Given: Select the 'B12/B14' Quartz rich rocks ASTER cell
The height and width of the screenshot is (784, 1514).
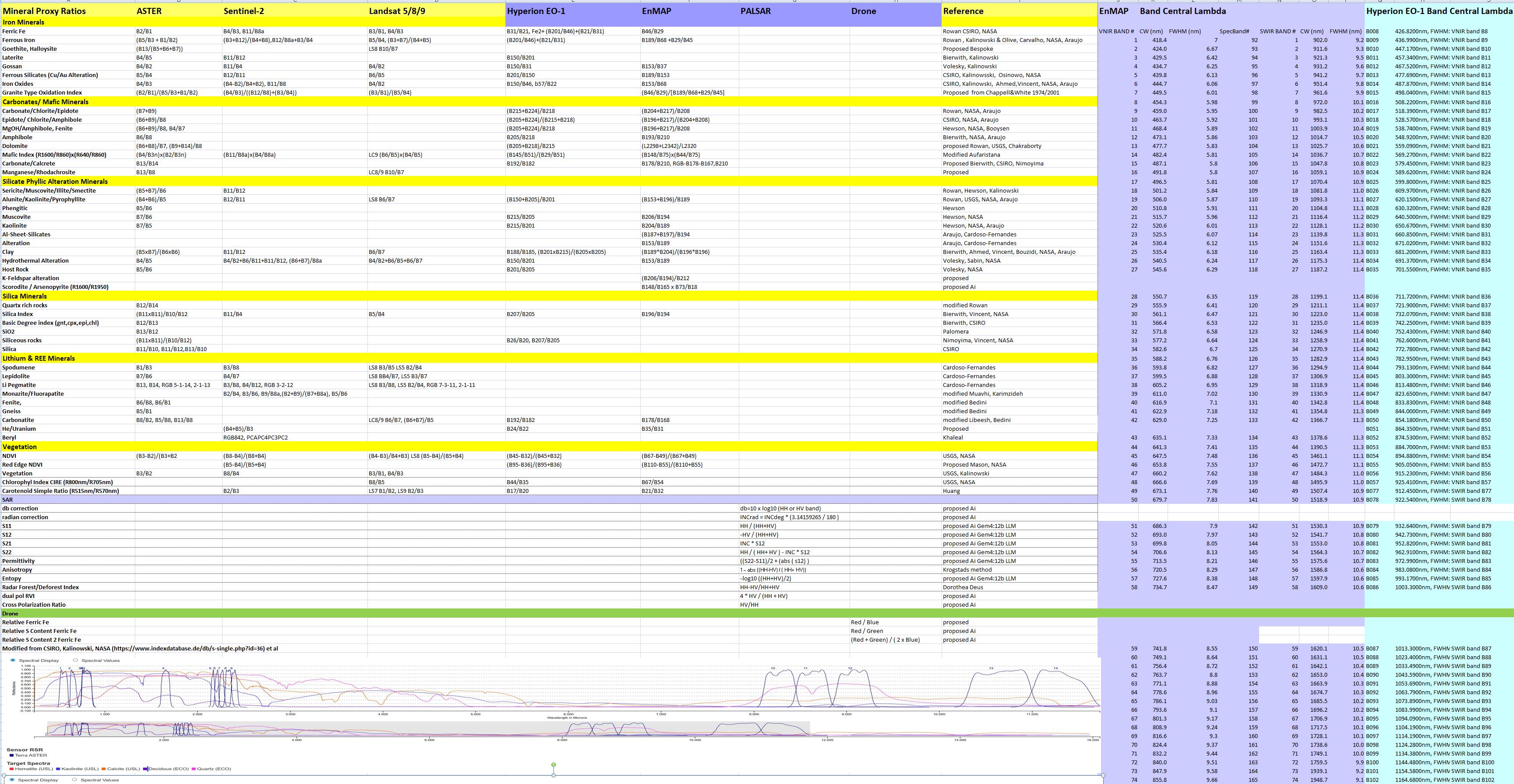Looking at the screenshot, I should coord(179,306).
